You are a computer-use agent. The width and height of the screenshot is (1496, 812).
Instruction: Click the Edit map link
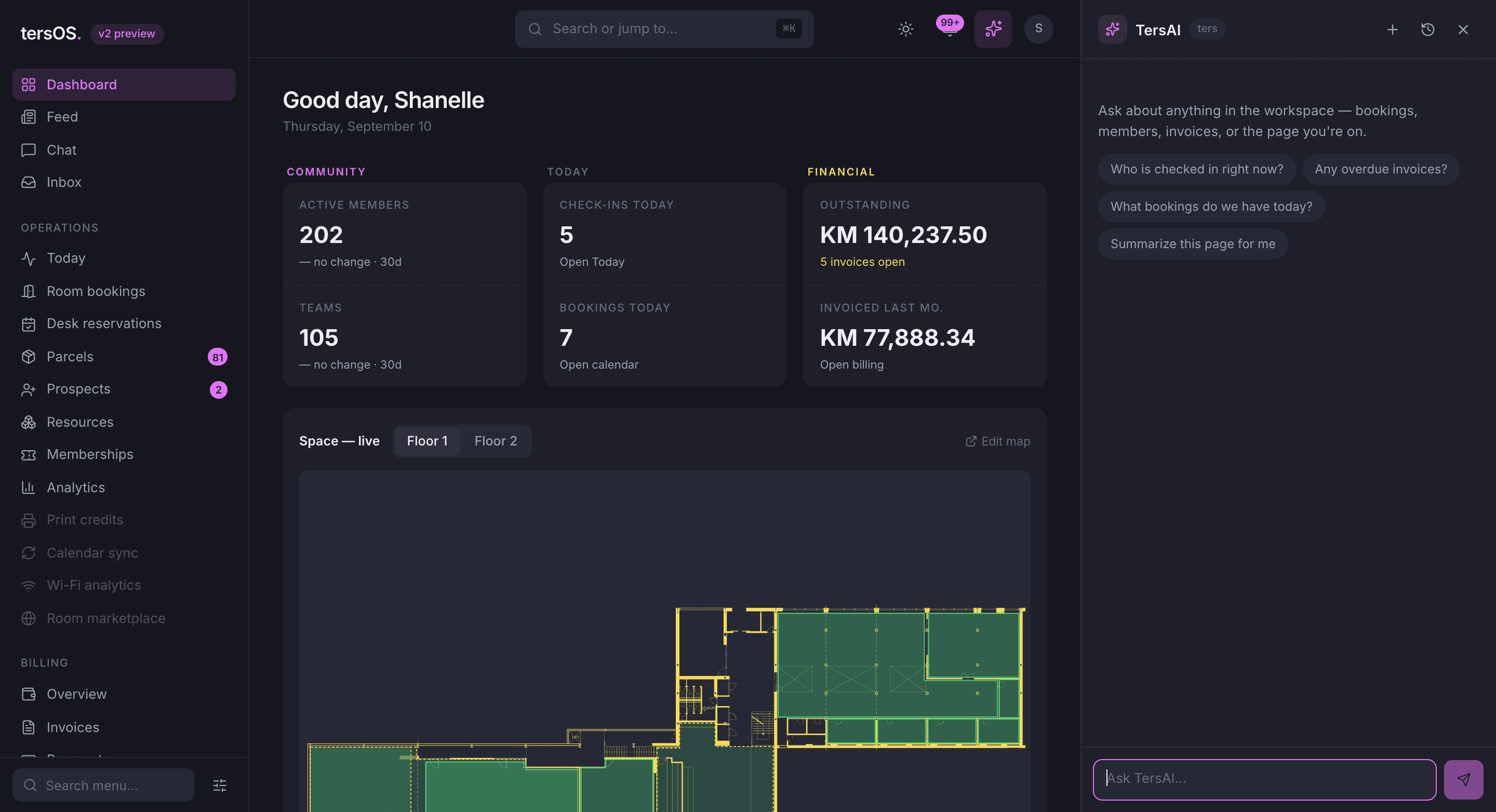998,442
